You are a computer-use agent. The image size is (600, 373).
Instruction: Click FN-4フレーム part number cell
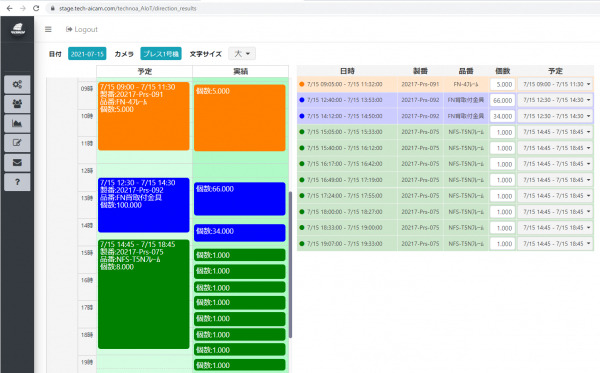point(466,84)
